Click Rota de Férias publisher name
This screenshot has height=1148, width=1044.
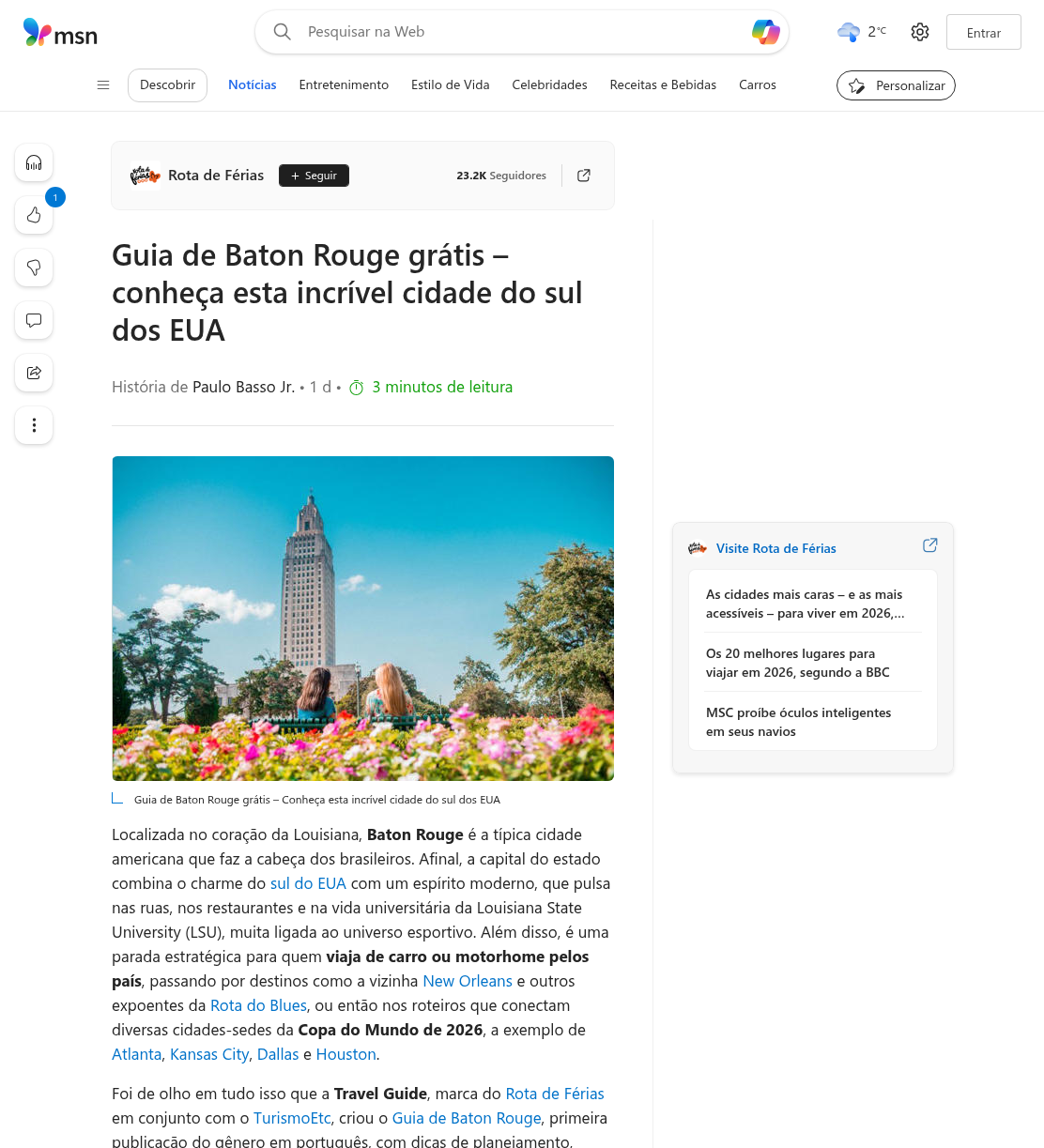216,176
